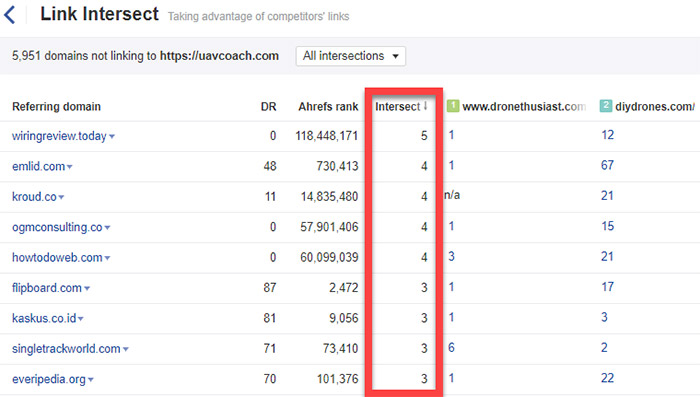This screenshot has height=397, width=700.
Task: Expand the caret next to howtodoweb.com
Action: (x=107, y=258)
